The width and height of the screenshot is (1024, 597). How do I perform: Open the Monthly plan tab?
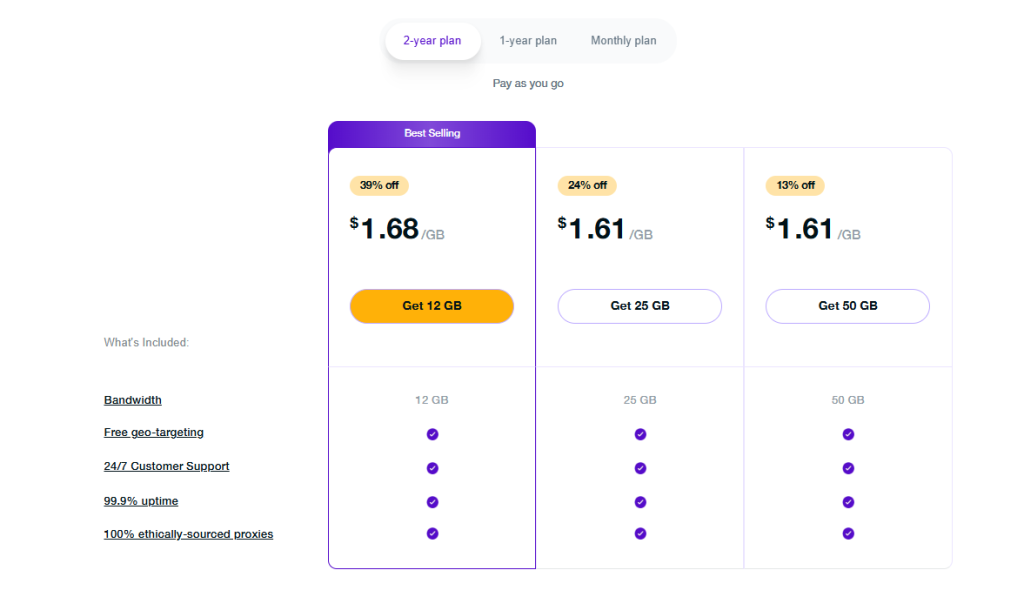(623, 41)
